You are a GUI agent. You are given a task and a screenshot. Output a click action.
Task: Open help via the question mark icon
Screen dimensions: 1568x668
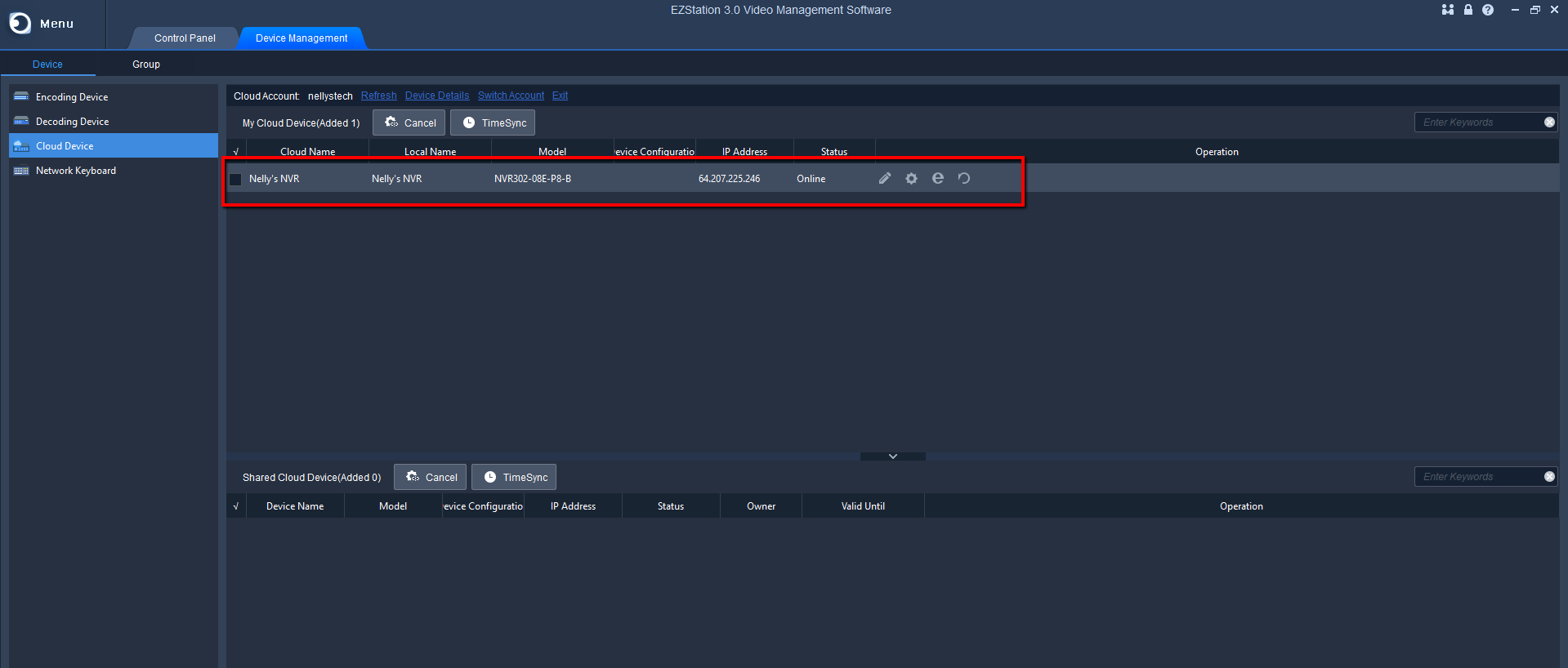point(1488,10)
